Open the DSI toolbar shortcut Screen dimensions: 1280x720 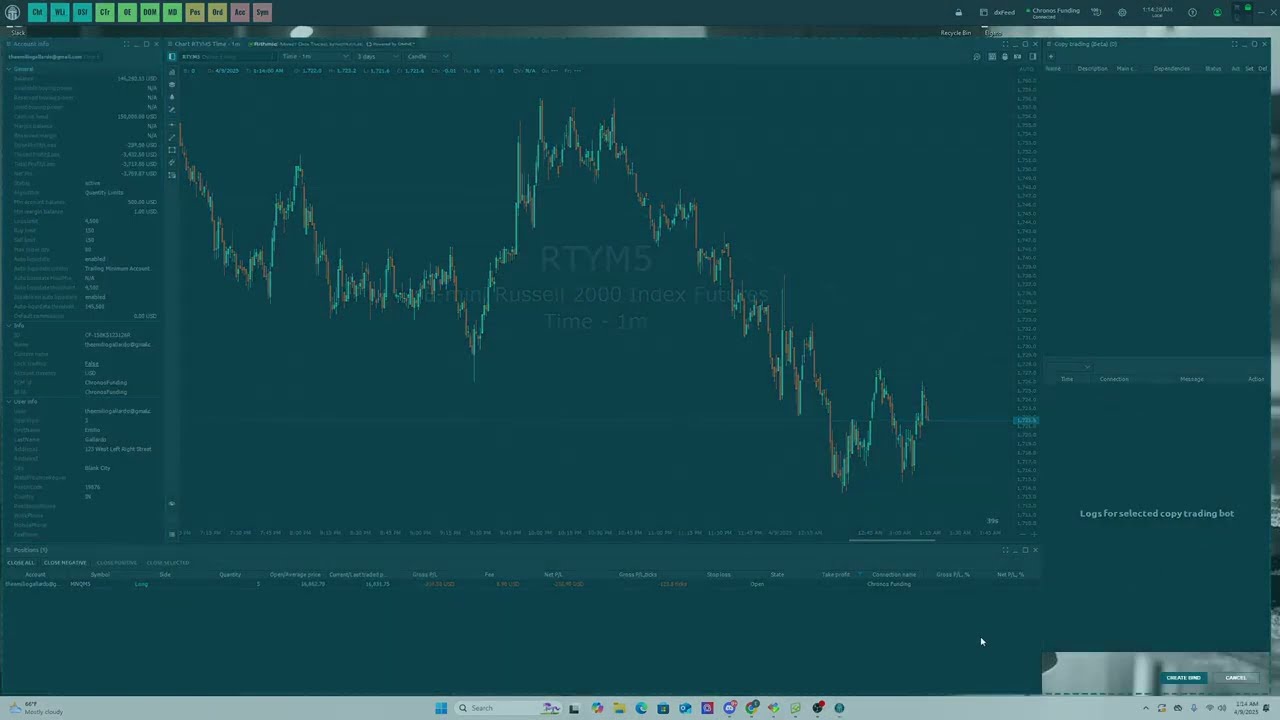point(82,12)
